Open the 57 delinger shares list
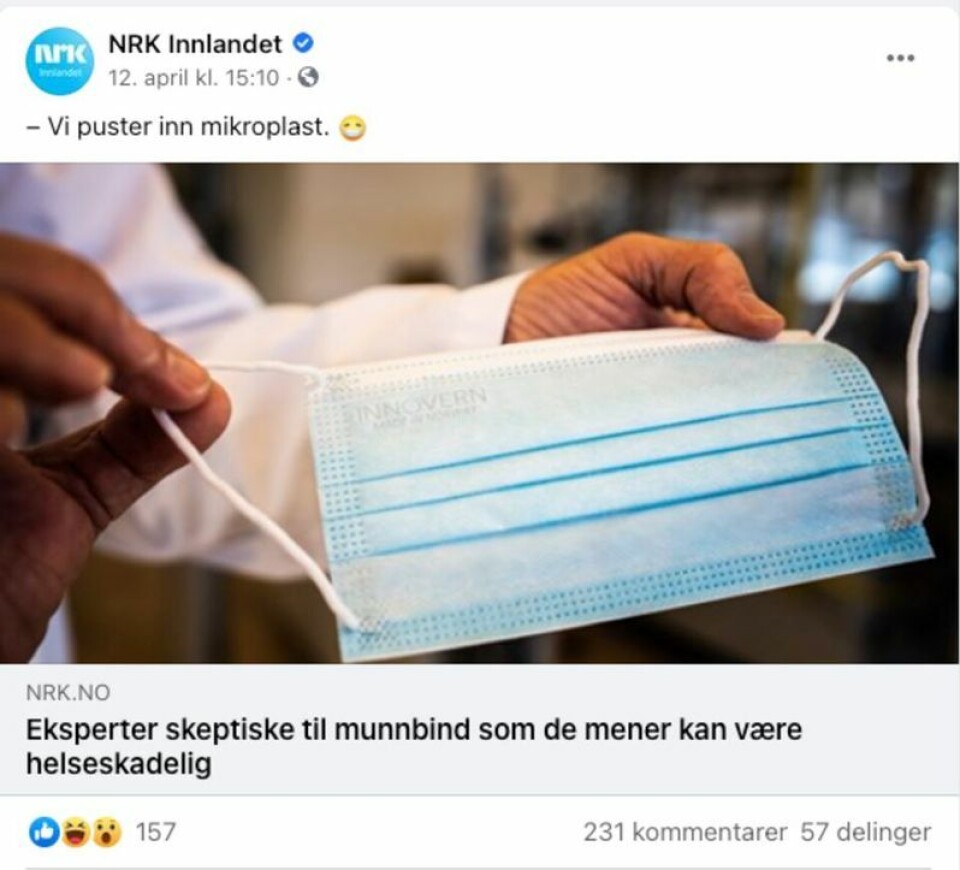960x870 pixels. pyautogui.click(x=866, y=832)
